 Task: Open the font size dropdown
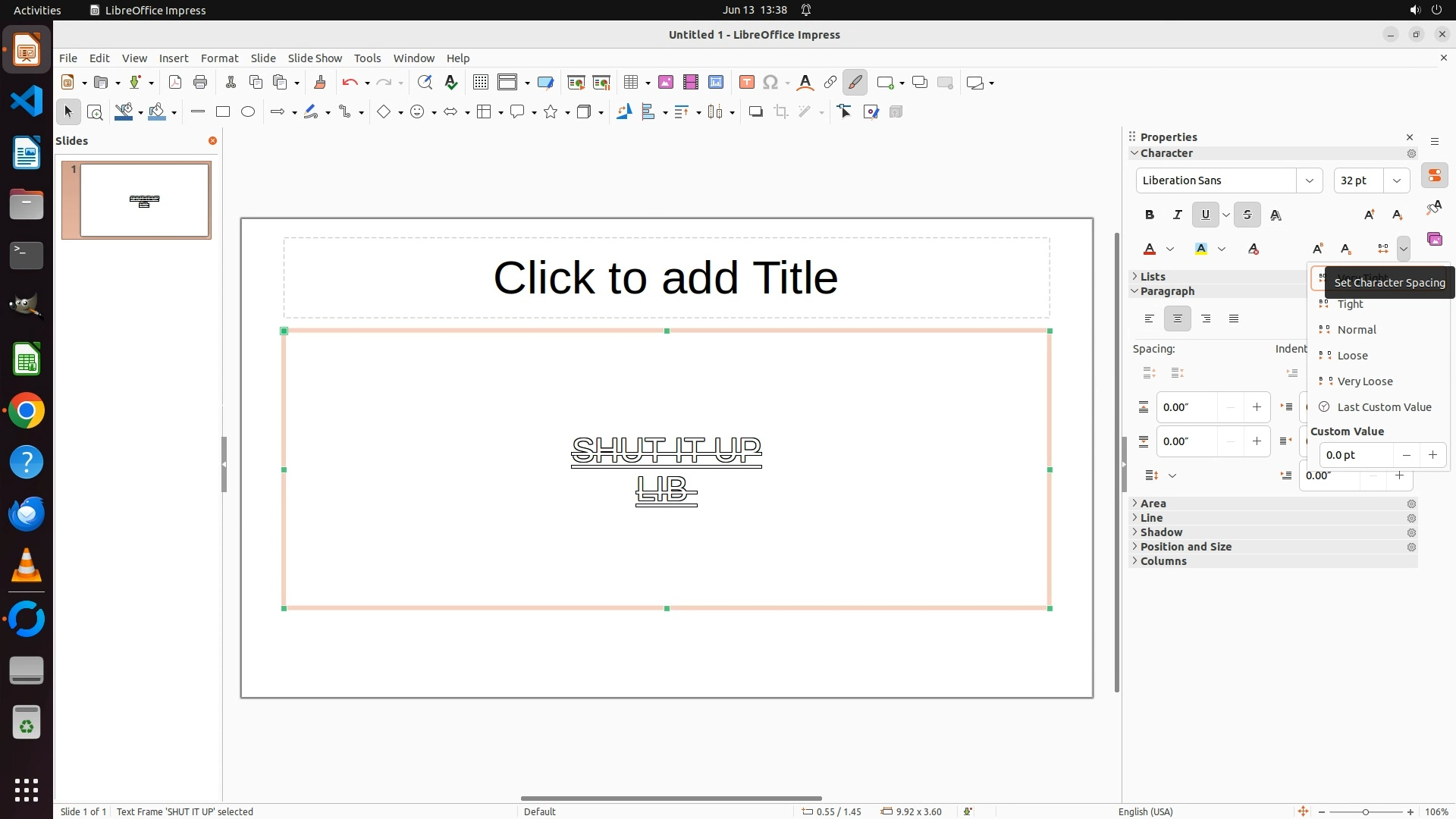[1396, 180]
